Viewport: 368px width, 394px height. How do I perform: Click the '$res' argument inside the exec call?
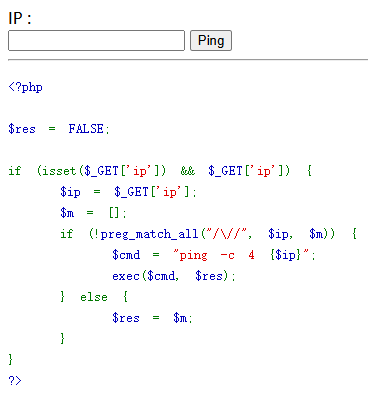(x=209, y=276)
